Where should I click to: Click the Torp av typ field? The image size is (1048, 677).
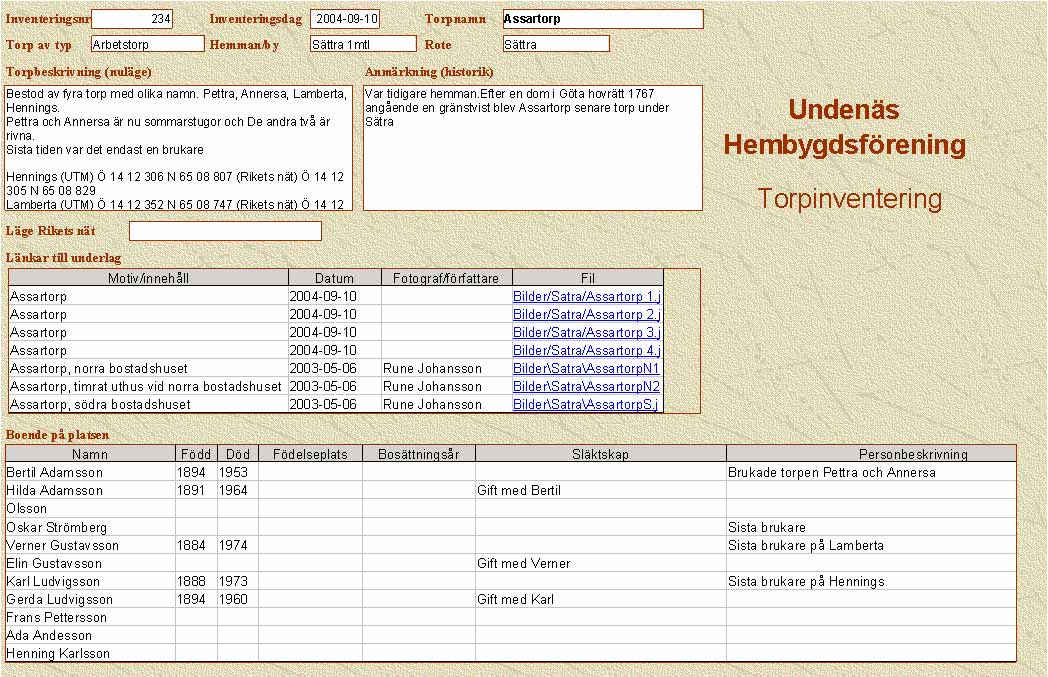pos(147,44)
